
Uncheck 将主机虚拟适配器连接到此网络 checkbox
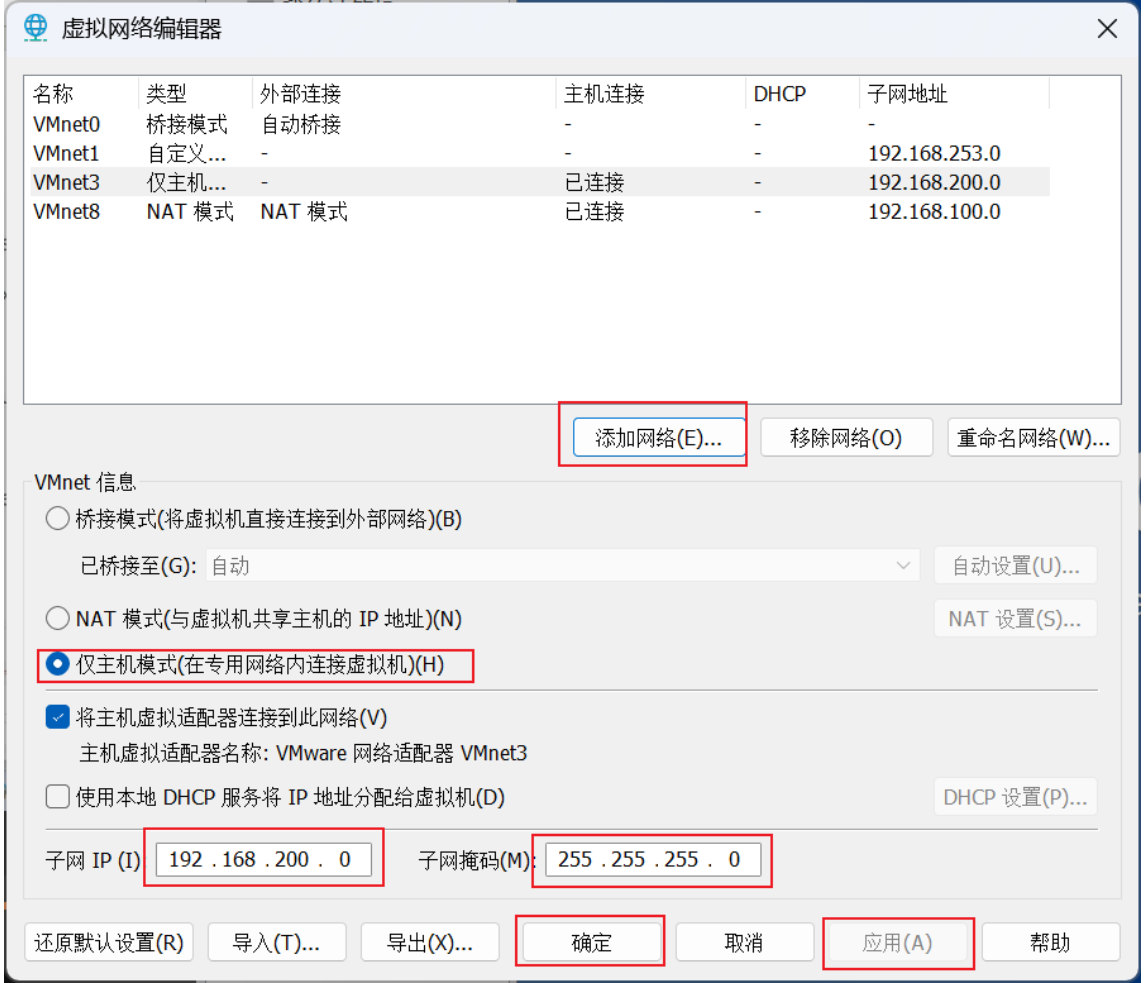[58, 717]
